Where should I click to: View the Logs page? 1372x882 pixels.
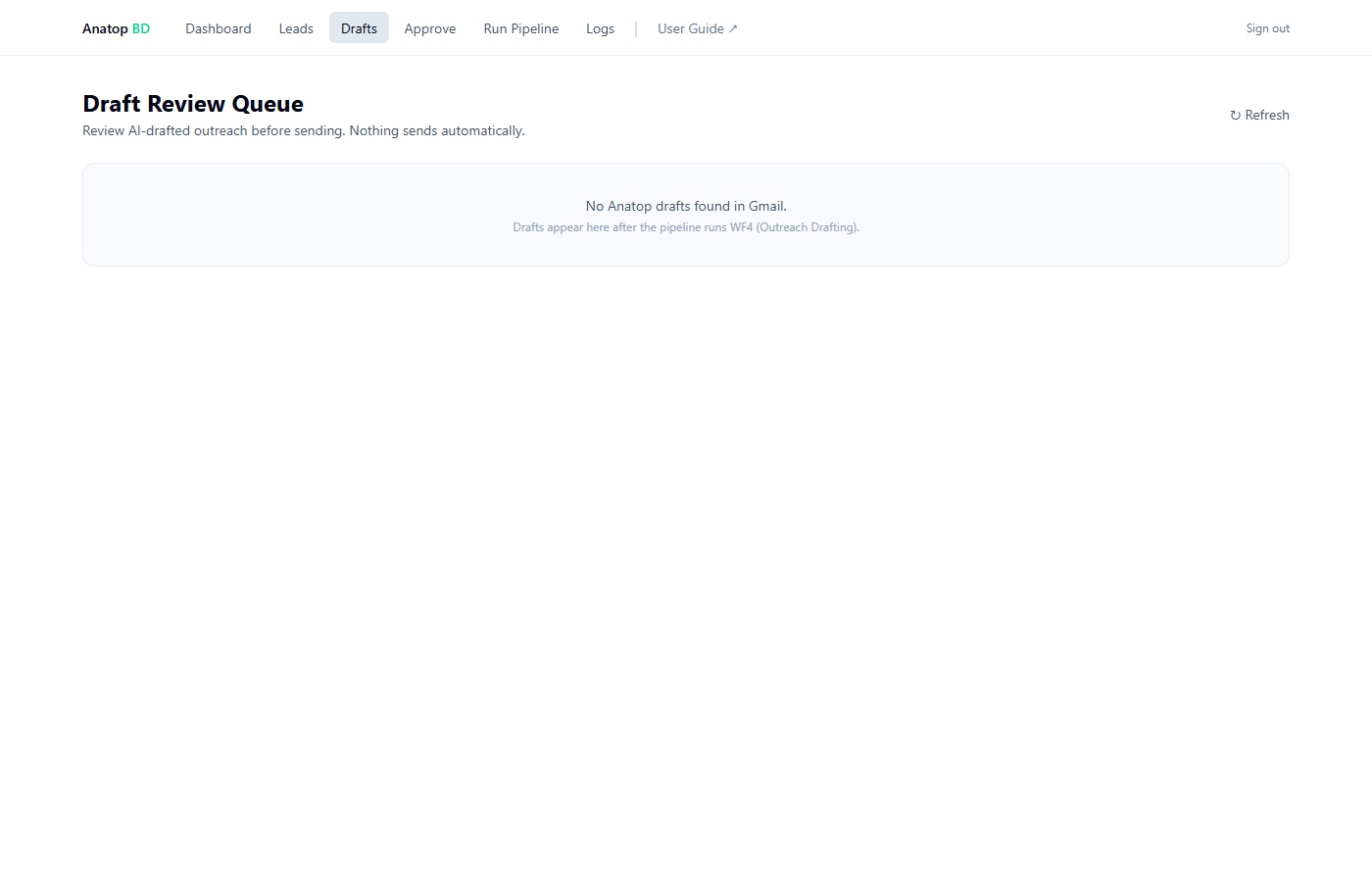point(600,28)
